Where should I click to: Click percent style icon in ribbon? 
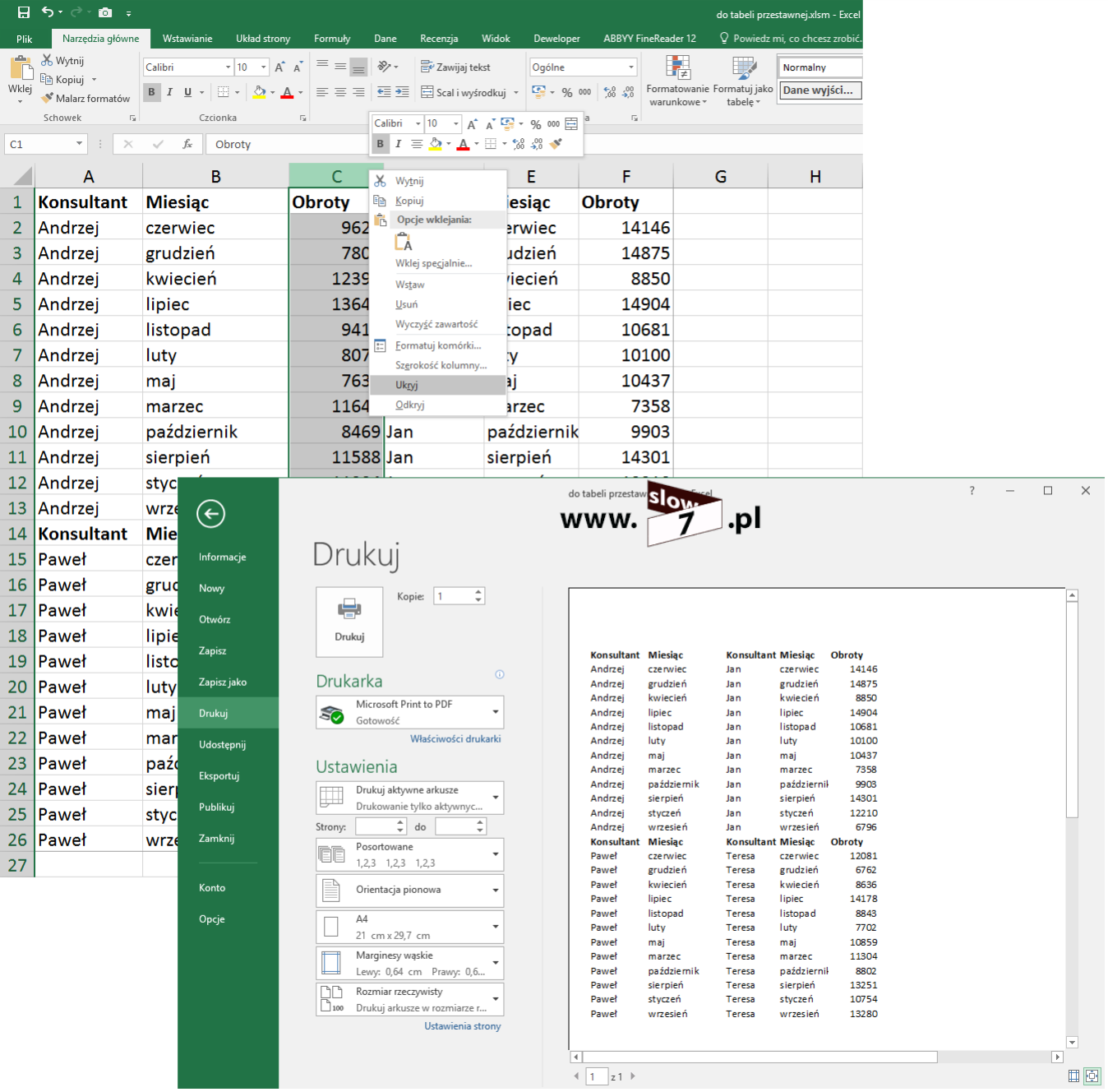pyautogui.click(x=567, y=93)
